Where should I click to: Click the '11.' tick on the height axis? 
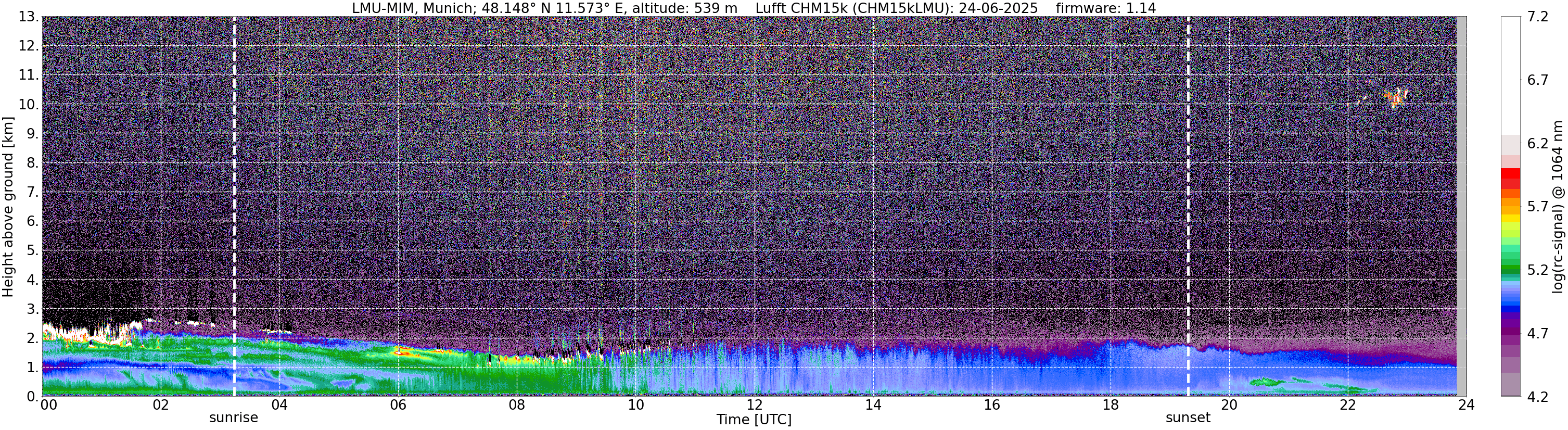[29, 75]
